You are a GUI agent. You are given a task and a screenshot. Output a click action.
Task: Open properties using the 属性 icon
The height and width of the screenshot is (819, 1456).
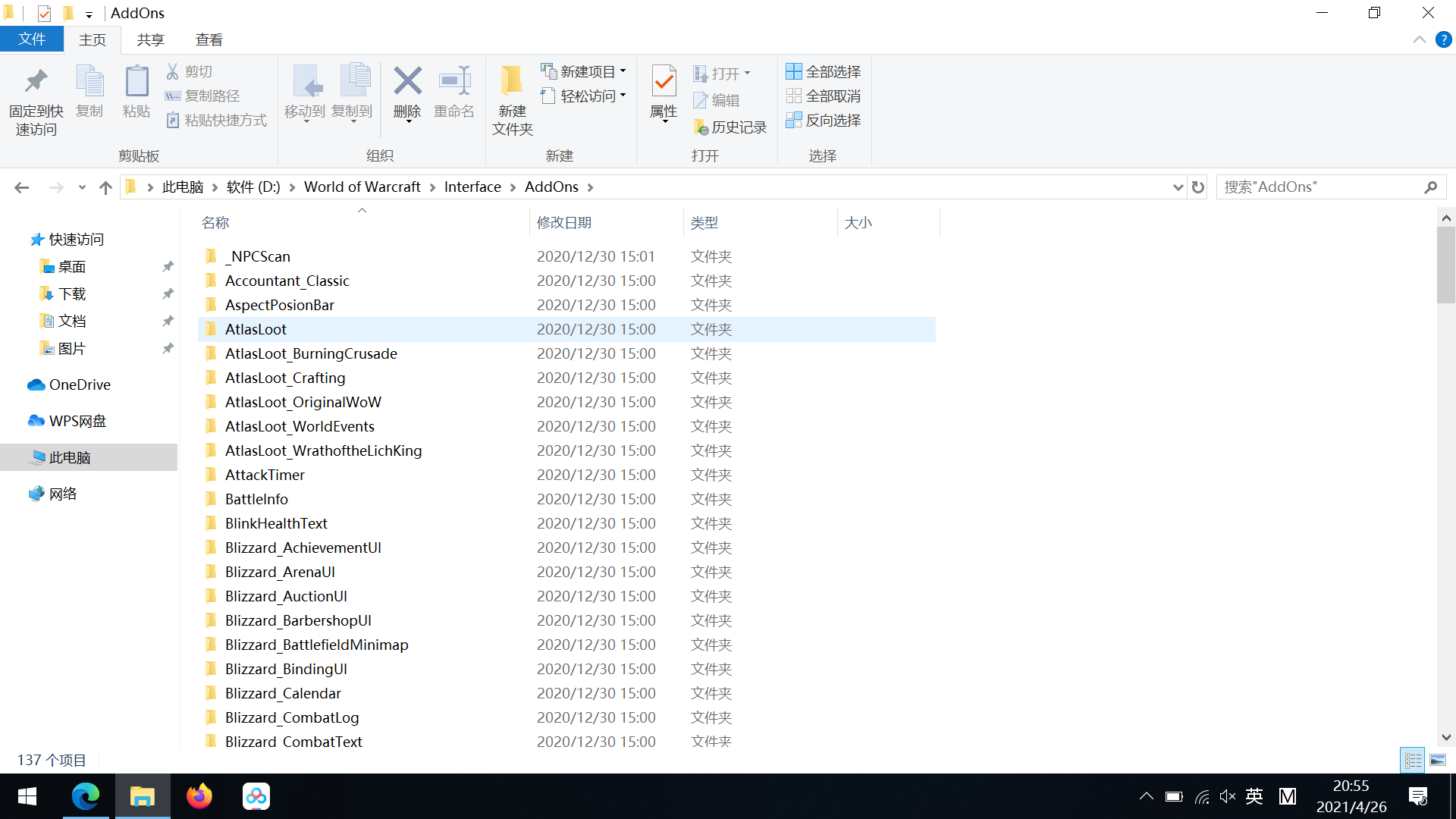point(663,93)
